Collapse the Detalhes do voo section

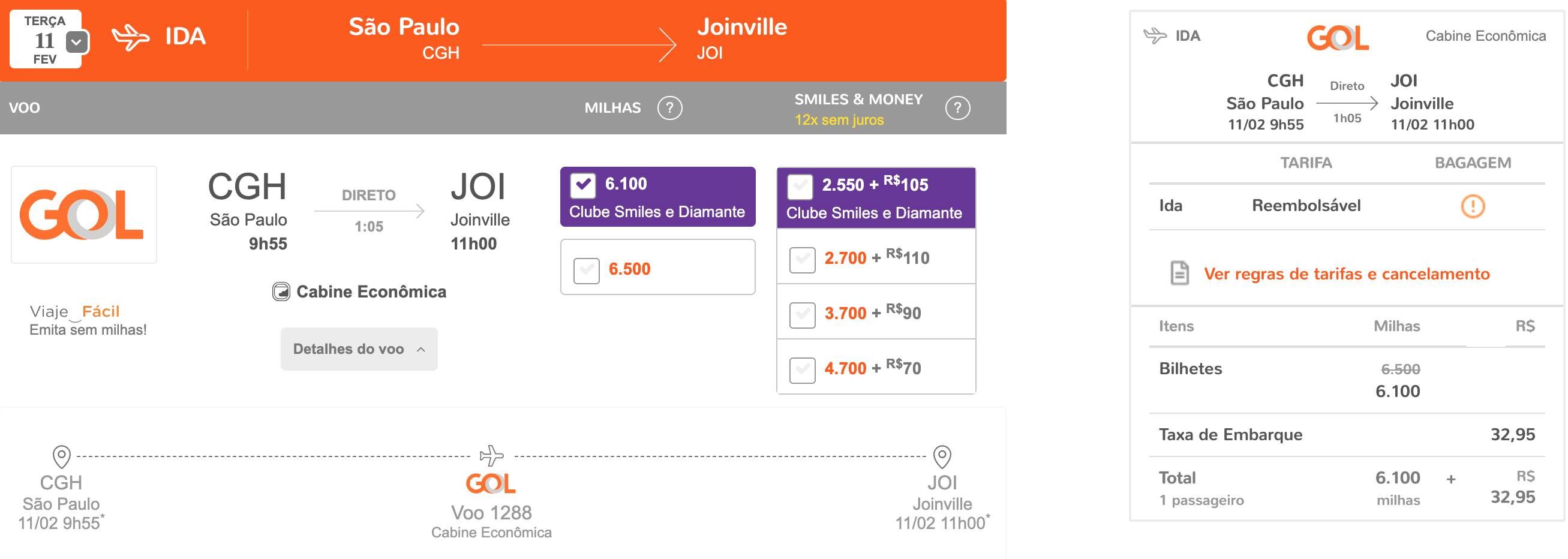click(359, 349)
